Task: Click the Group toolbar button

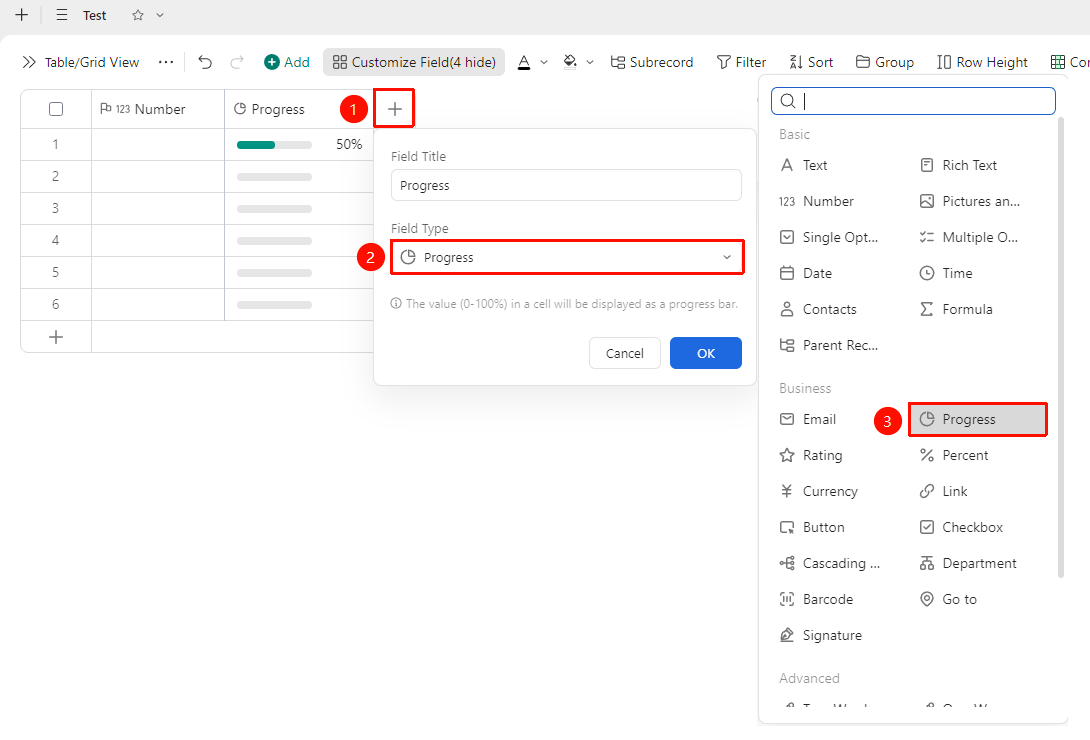Action: (x=885, y=63)
